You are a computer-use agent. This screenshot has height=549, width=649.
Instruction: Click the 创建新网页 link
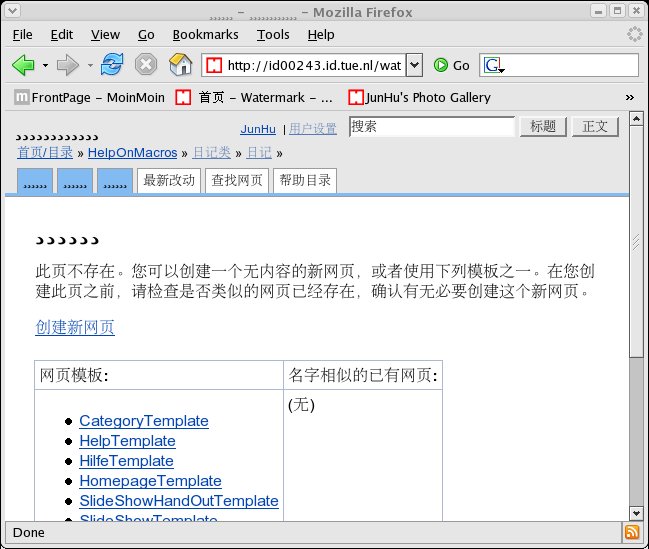pyautogui.click(x=75, y=327)
